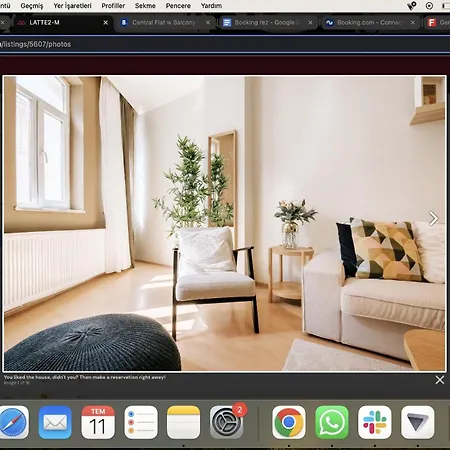Viewport: 450px width, 450px height.
Task: Open System Settings with badge 2
Action: pos(227,422)
